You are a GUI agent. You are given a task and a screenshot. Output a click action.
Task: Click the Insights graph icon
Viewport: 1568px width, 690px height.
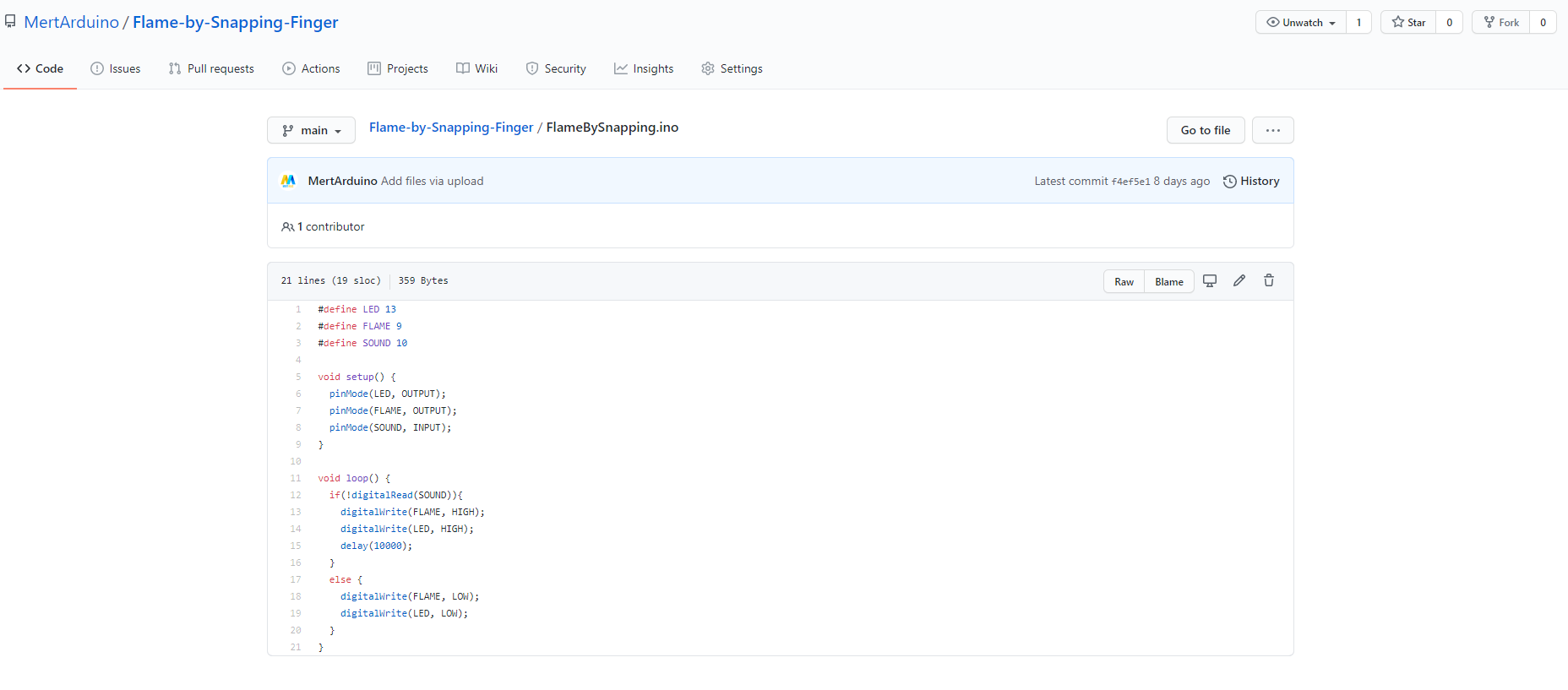coord(621,68)
